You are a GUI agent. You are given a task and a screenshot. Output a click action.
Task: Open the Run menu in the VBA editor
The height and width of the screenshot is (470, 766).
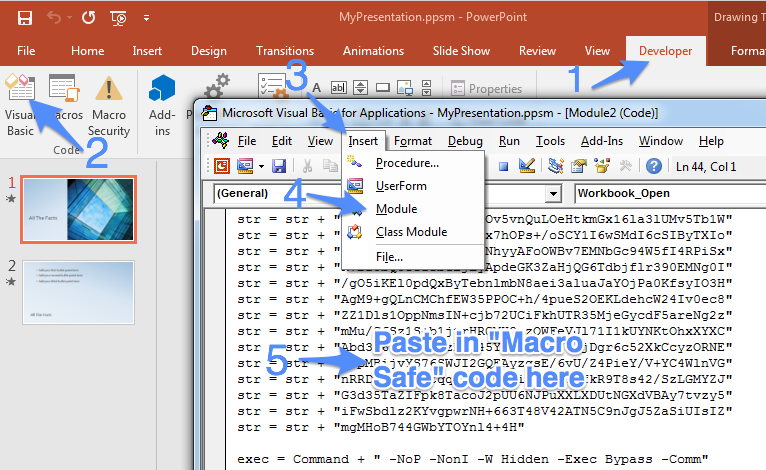(x=509, y=141)
